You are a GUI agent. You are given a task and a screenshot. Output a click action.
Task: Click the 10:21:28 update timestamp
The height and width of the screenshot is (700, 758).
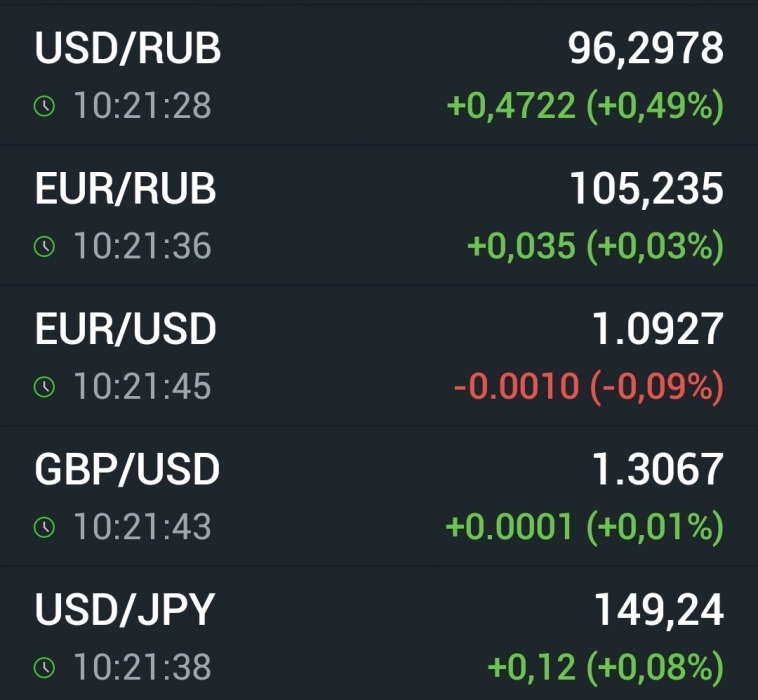pyautogui.click(x=141, y=106)
